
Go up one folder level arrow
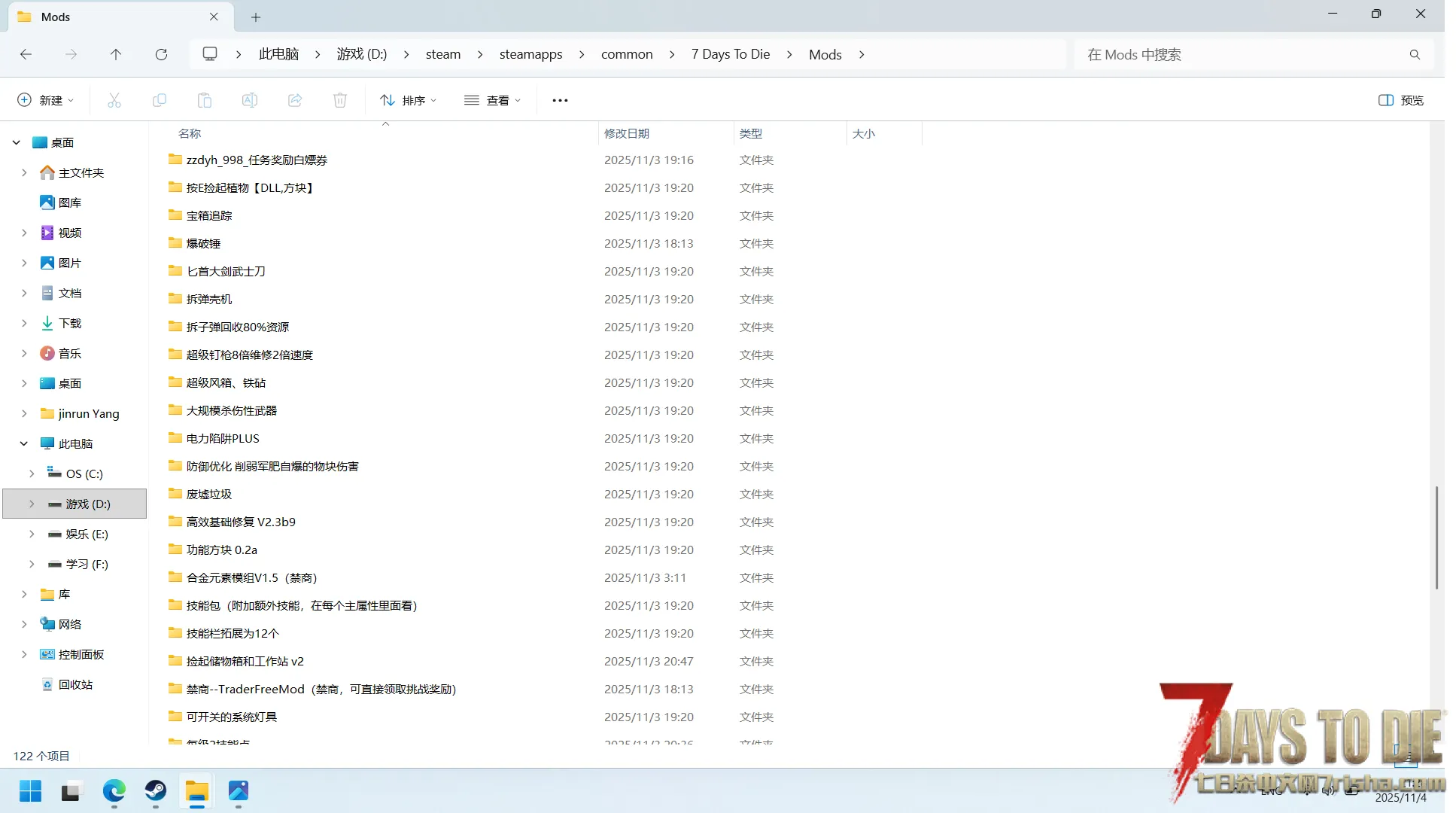pyautogui.click(x=116, y=54)
